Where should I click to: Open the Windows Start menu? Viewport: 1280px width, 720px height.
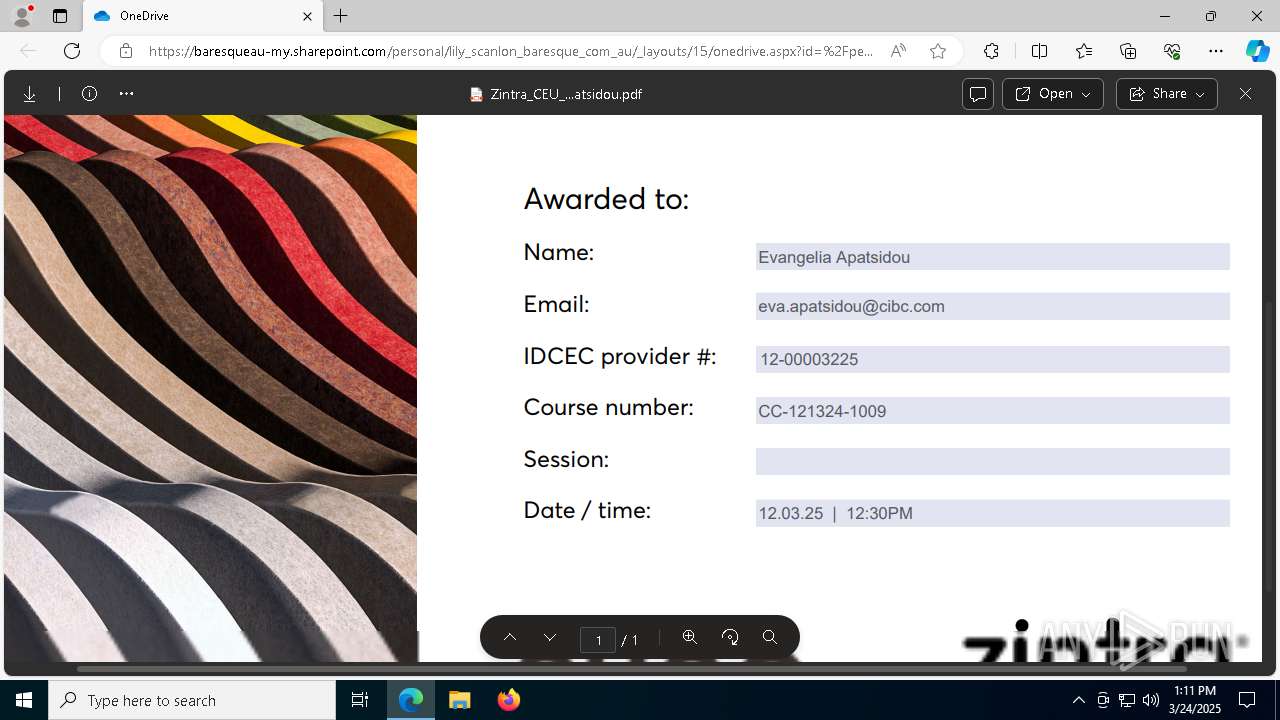click(x=24, y=700)
